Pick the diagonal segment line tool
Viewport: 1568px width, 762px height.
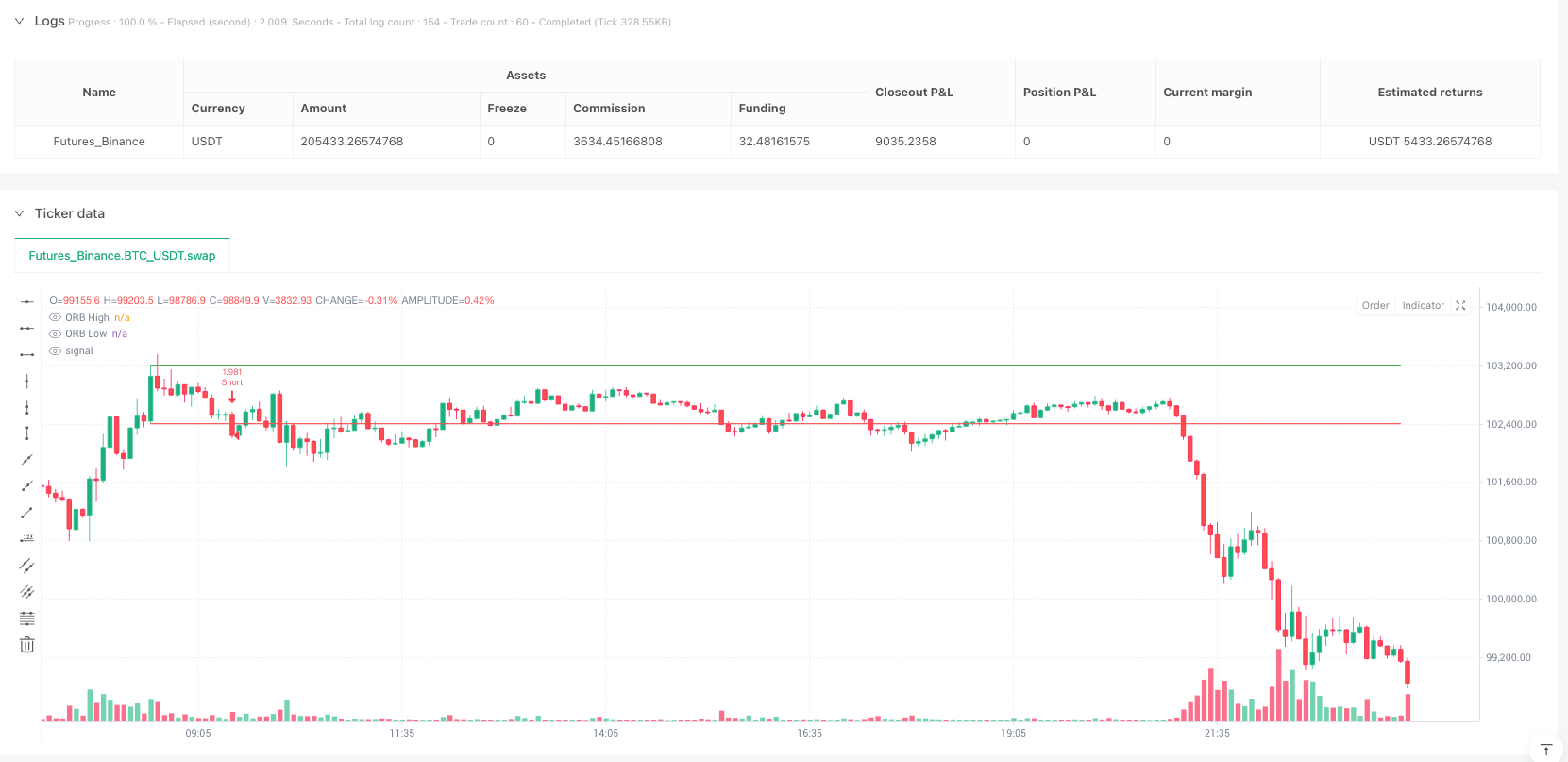(27, 513)
